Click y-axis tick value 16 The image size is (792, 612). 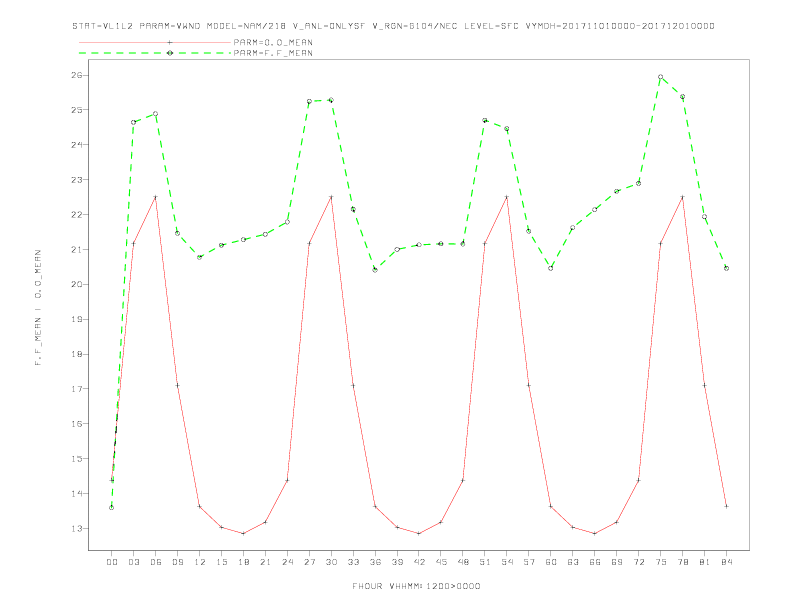(x=77, y=424)
